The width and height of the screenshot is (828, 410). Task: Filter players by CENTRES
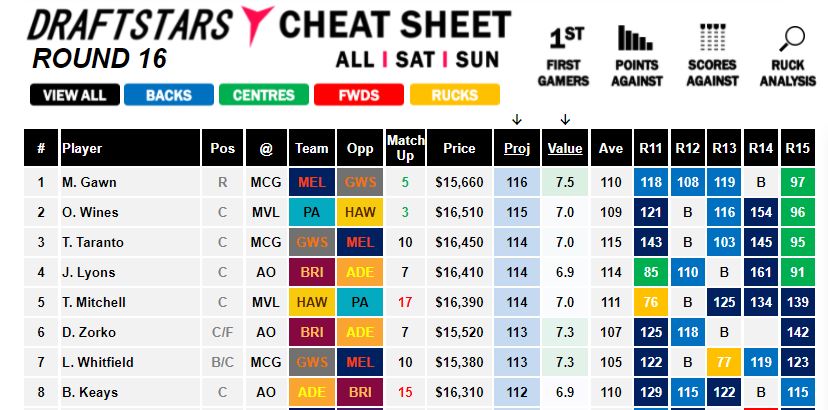264,95
